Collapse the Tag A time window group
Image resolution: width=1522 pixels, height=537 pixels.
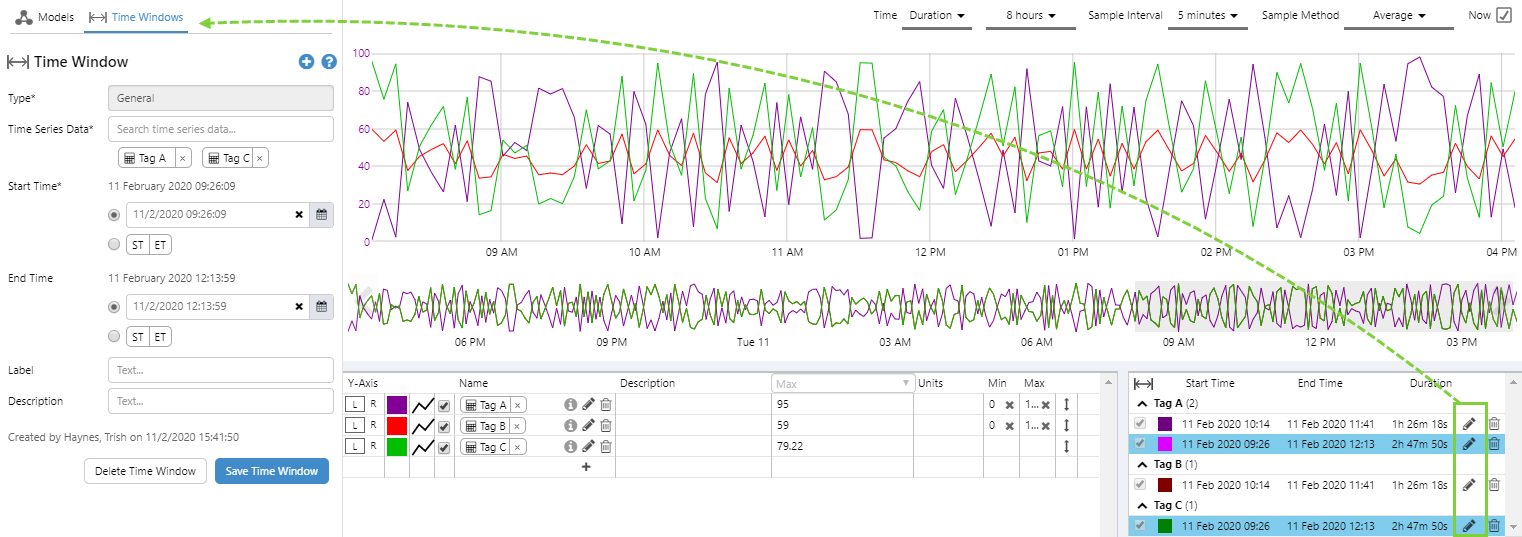pos(1143,403)
